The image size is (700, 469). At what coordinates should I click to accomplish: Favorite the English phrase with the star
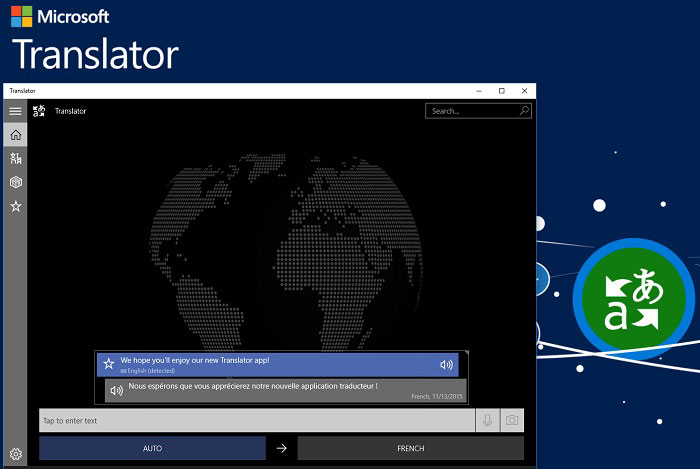click(108, 364)
